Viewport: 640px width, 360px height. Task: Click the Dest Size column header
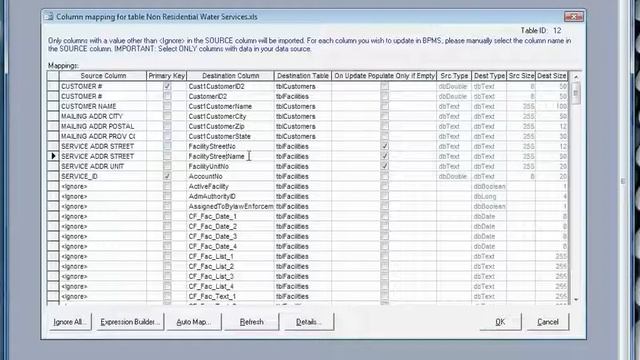[551, 76]
